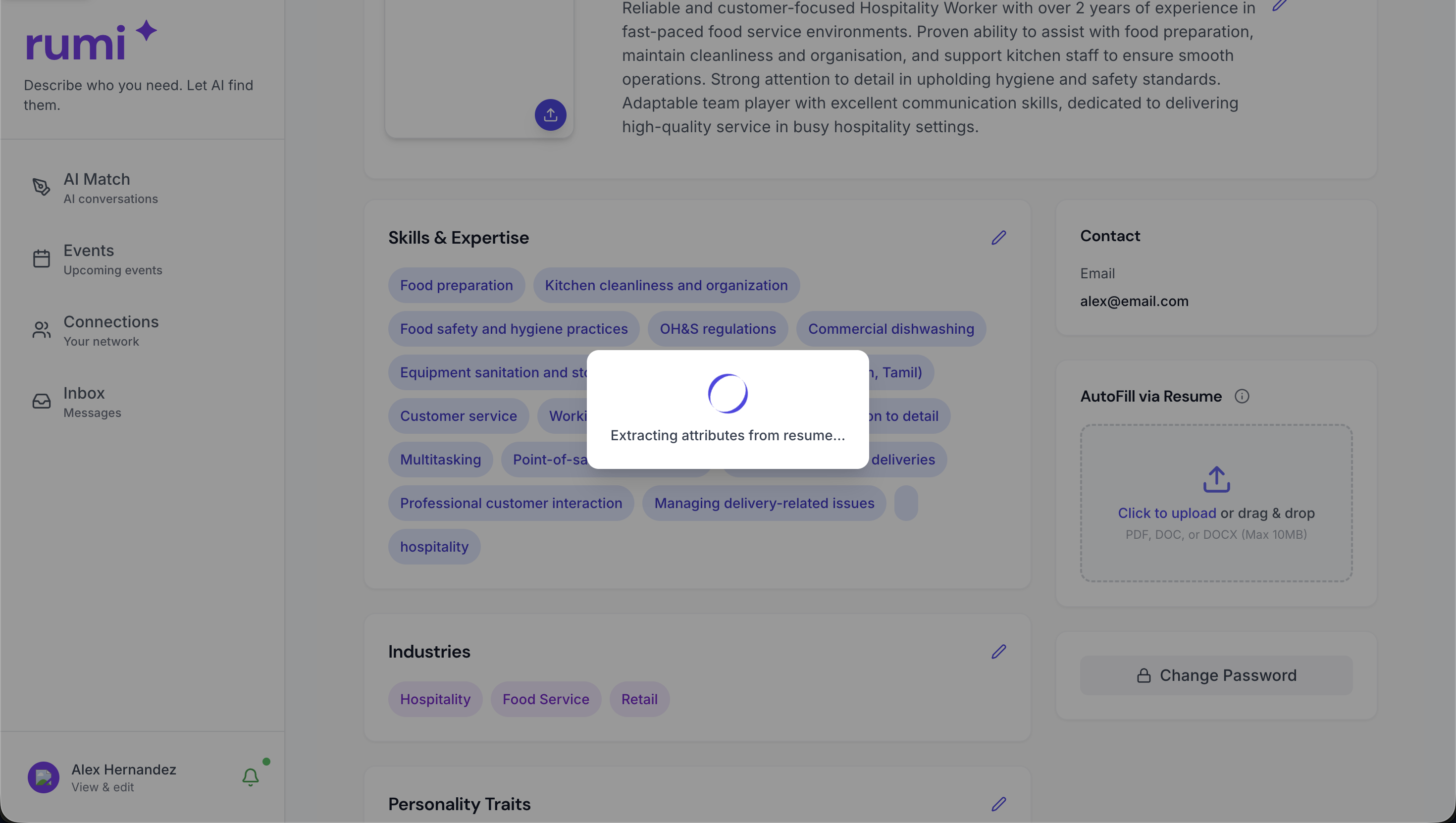The image size is (1456, 823).
Task: Click the Extracting attributes loading spinner
Action: pos(728,393)
